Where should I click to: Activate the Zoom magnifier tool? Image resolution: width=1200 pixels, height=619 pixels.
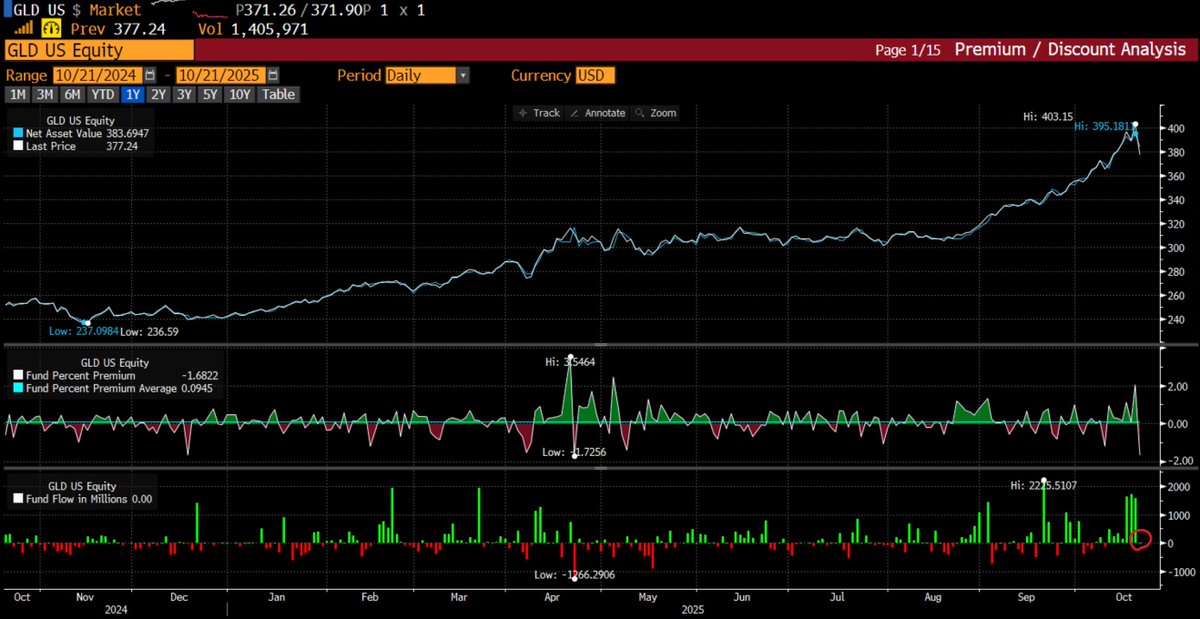click(x=655, y=113)
